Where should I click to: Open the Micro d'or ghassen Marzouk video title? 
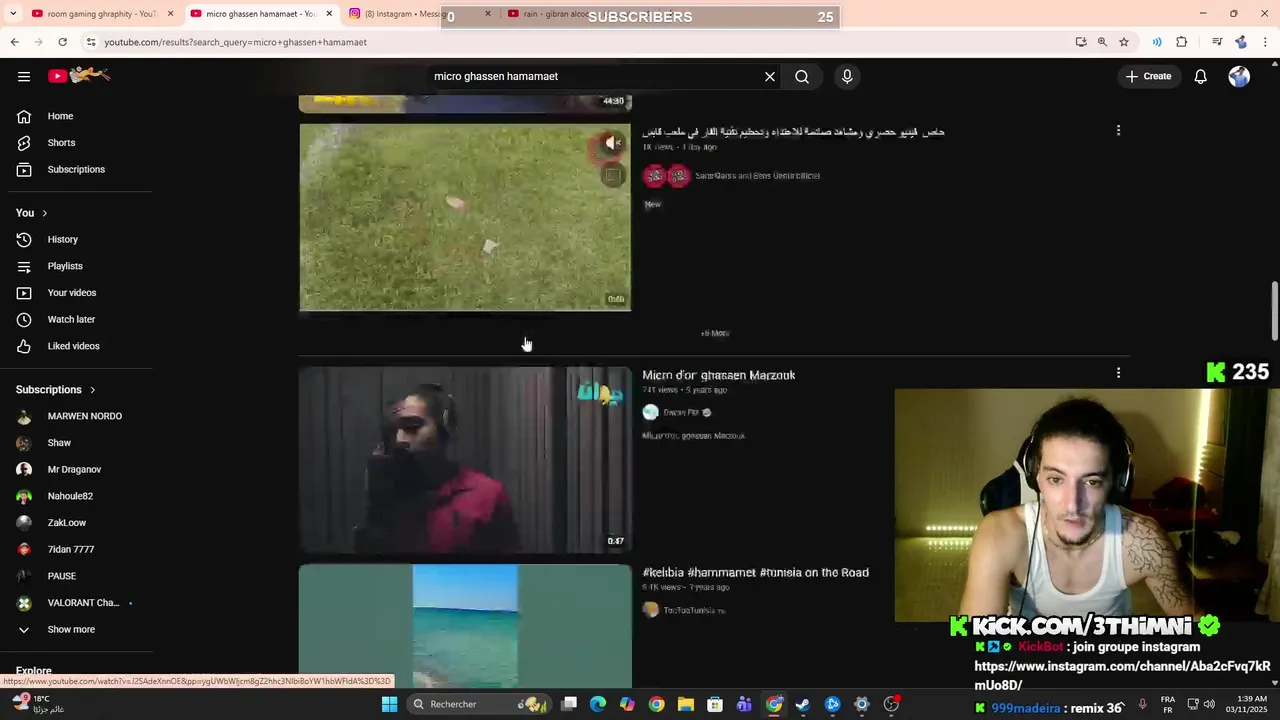point(719,375)
